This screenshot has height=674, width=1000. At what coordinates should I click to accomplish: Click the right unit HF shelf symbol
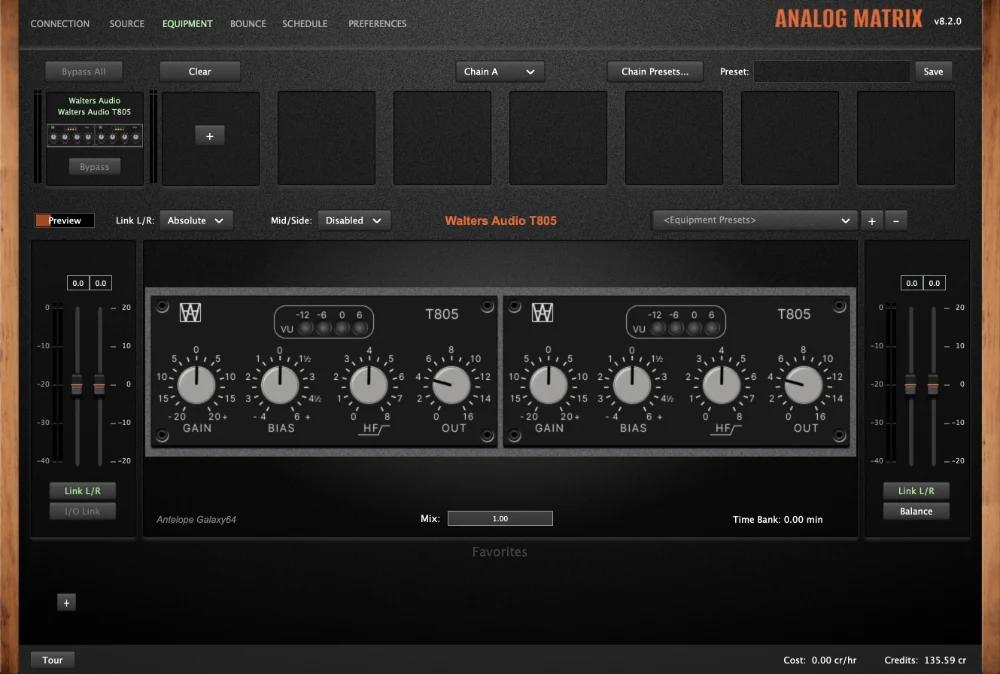point(726,429)
